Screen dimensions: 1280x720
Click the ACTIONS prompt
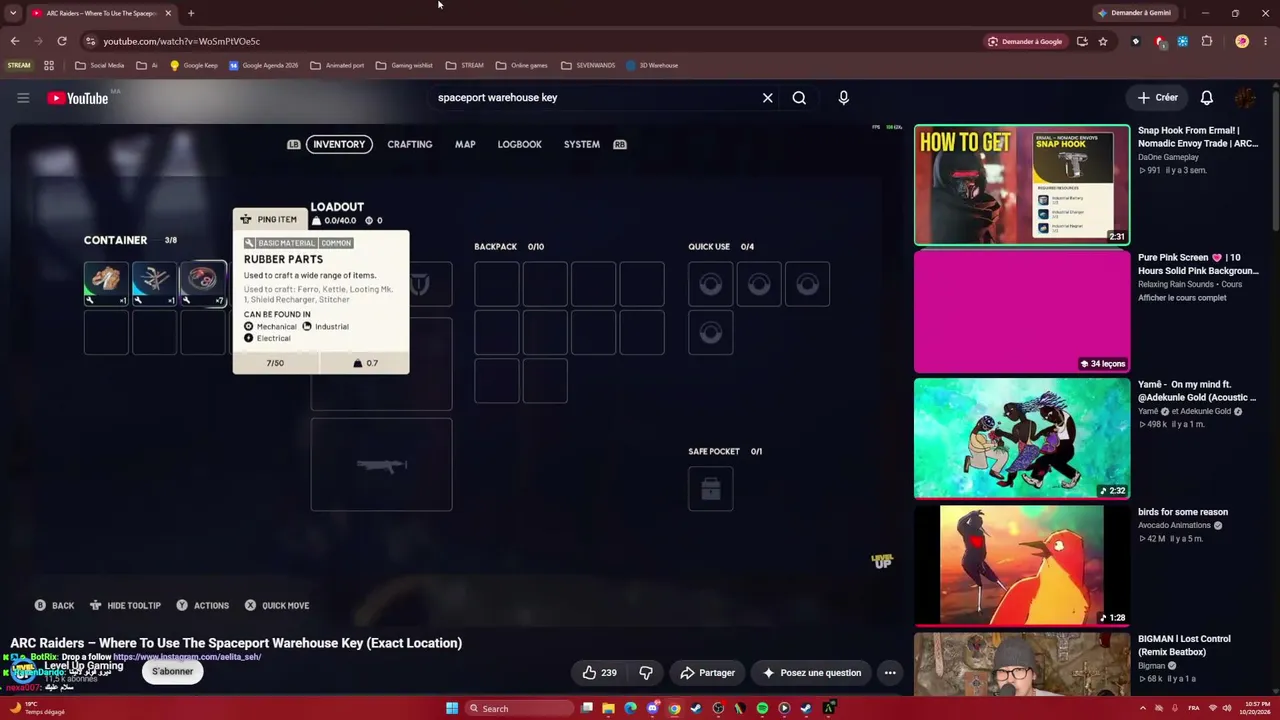click(x=202, y=605)
